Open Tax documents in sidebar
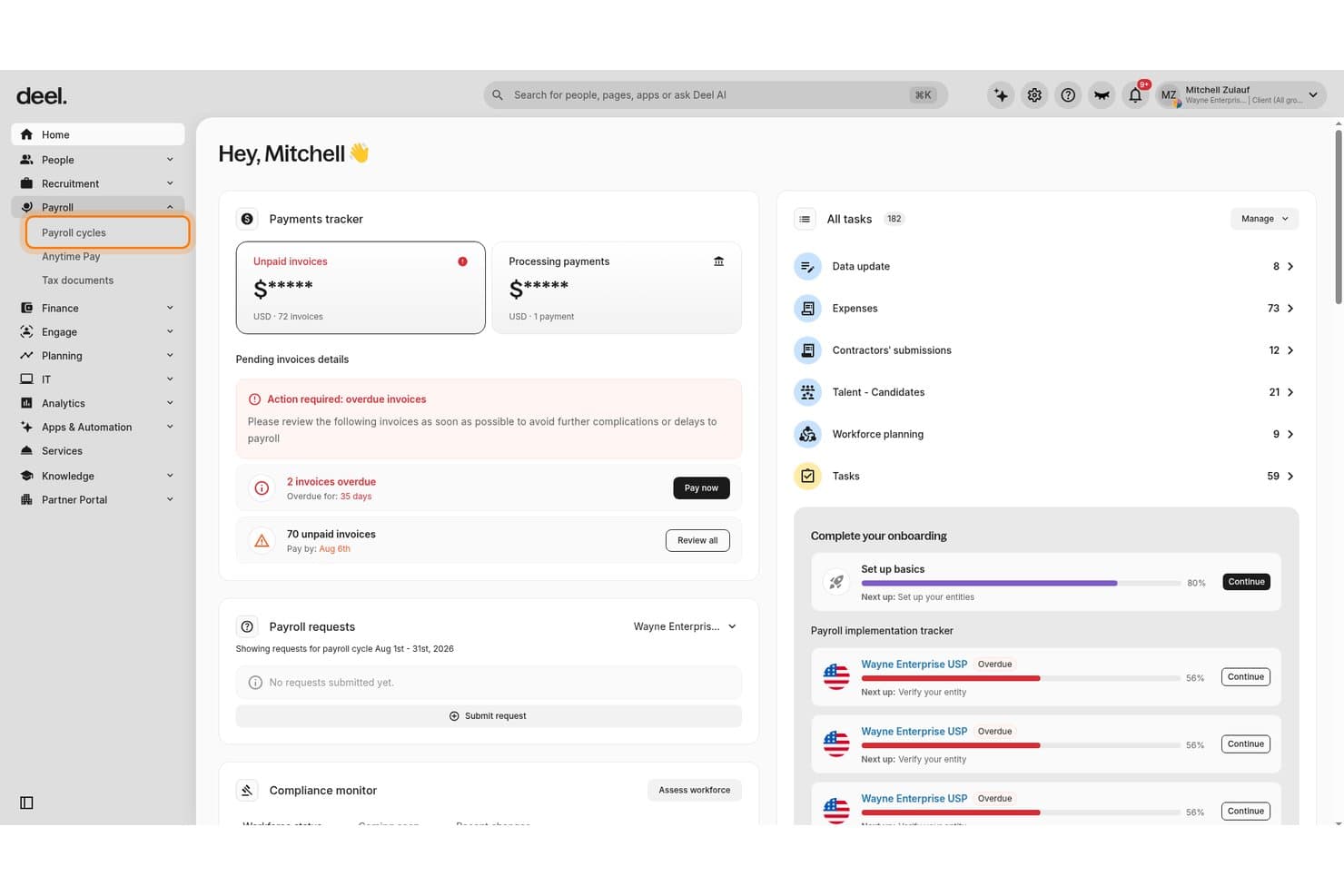 (77, 281)
